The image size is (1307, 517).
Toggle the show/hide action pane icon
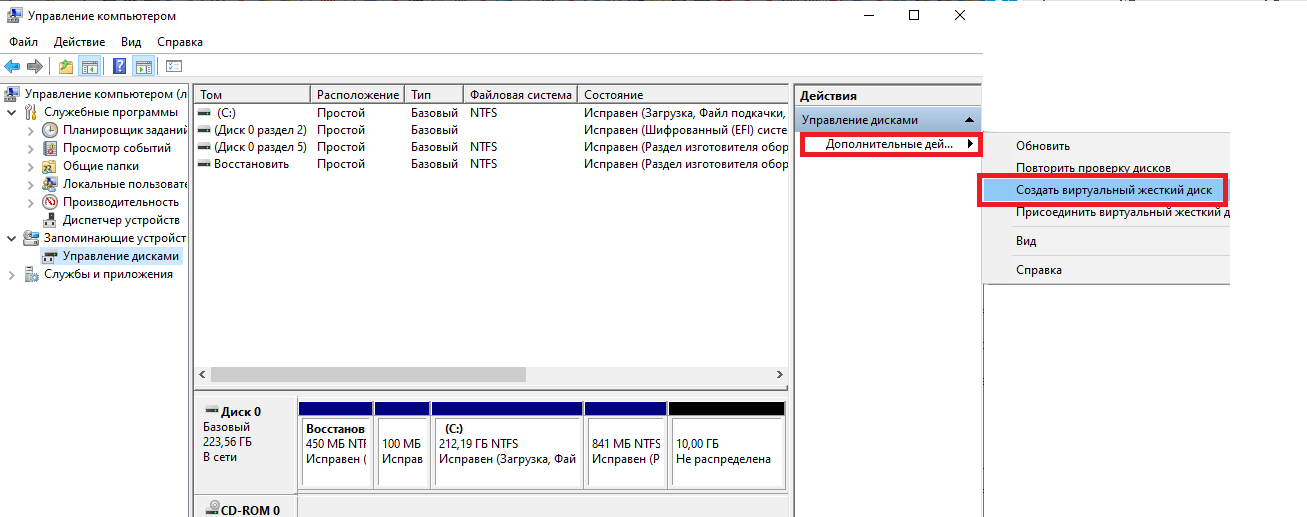point(143,66)
